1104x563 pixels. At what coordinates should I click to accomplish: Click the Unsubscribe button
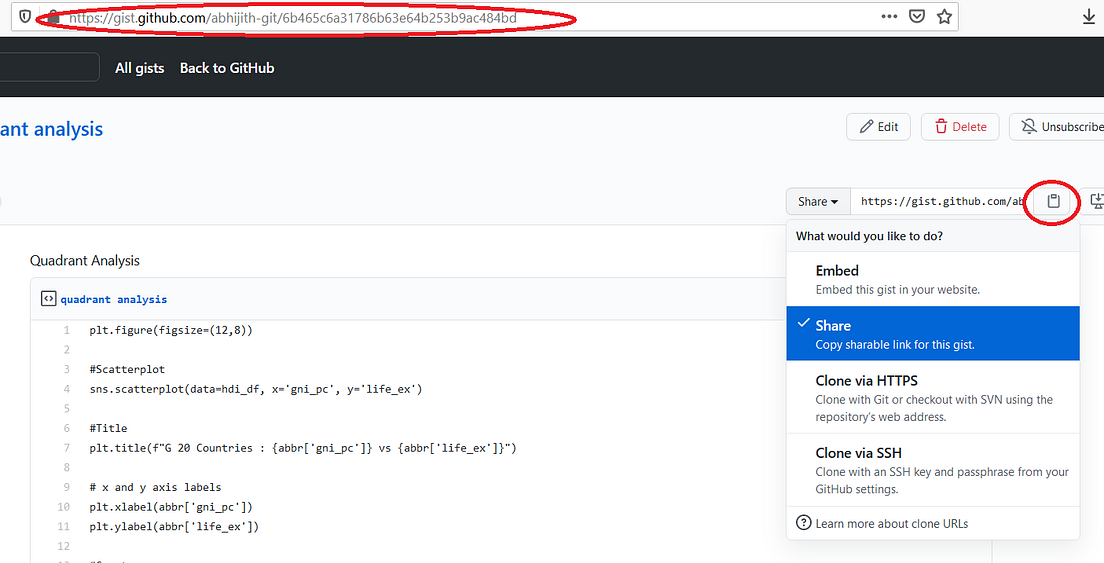pyautogui.click(x=1058, y=127)
